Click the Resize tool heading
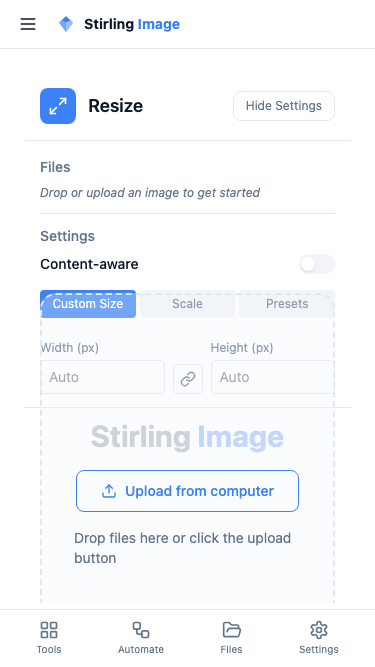375x667 pixels. click(x=116, y=106)
